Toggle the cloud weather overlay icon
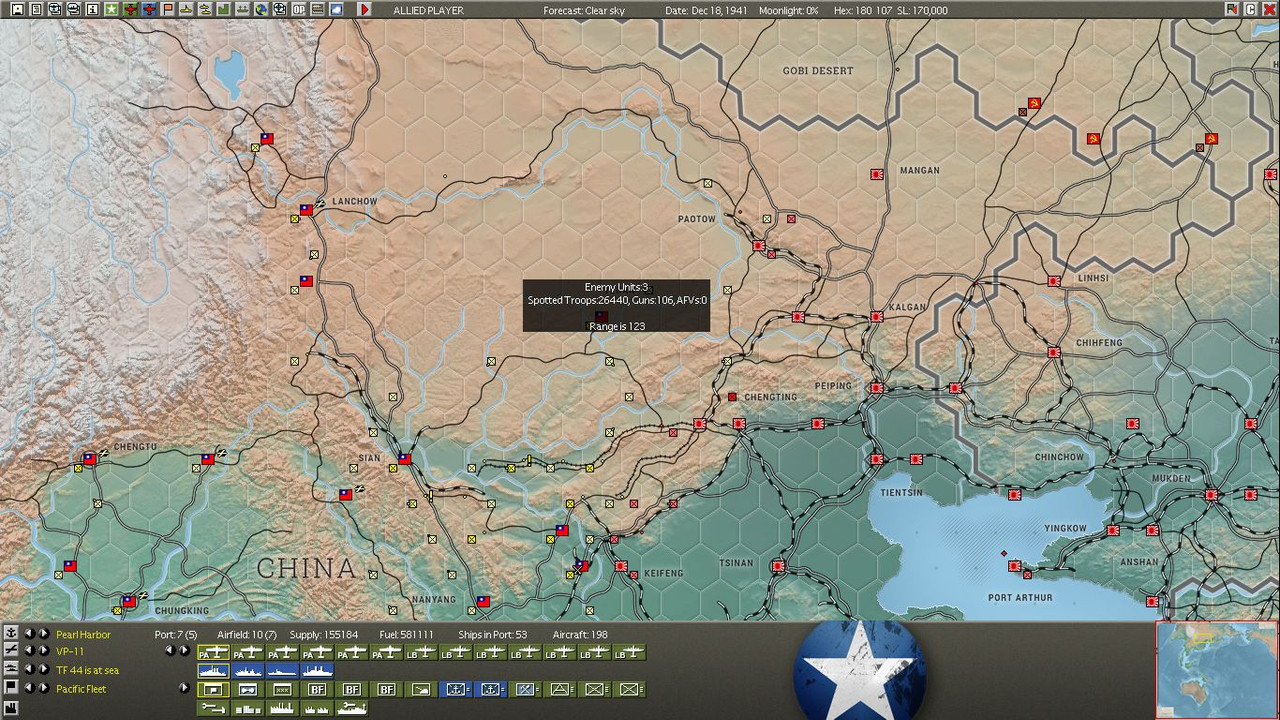This screenshot has height=720, width=1280. click(x=335, y=9)
